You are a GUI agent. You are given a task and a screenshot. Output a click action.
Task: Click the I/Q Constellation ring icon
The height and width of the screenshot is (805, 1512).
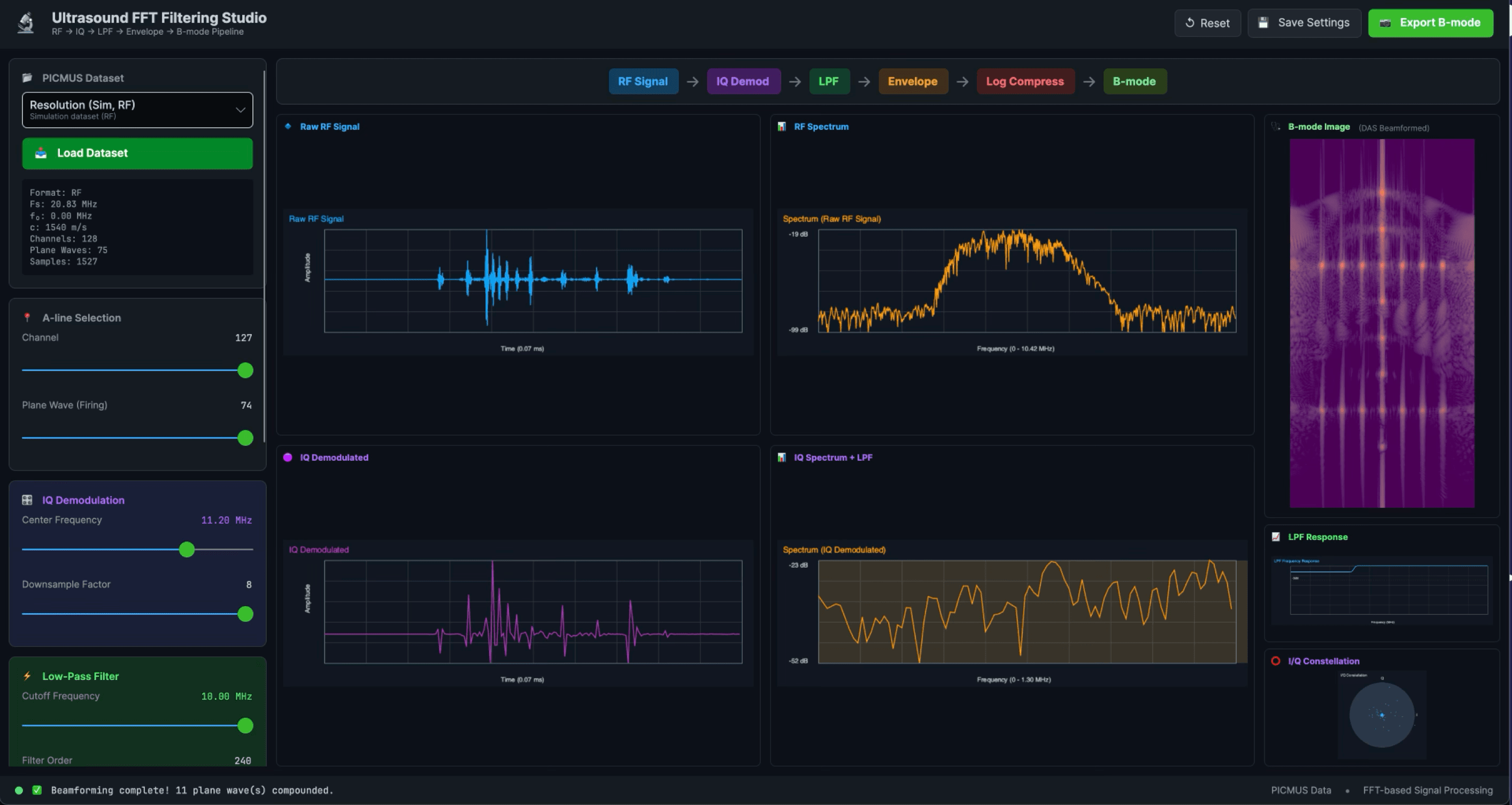click(1275, 661)
